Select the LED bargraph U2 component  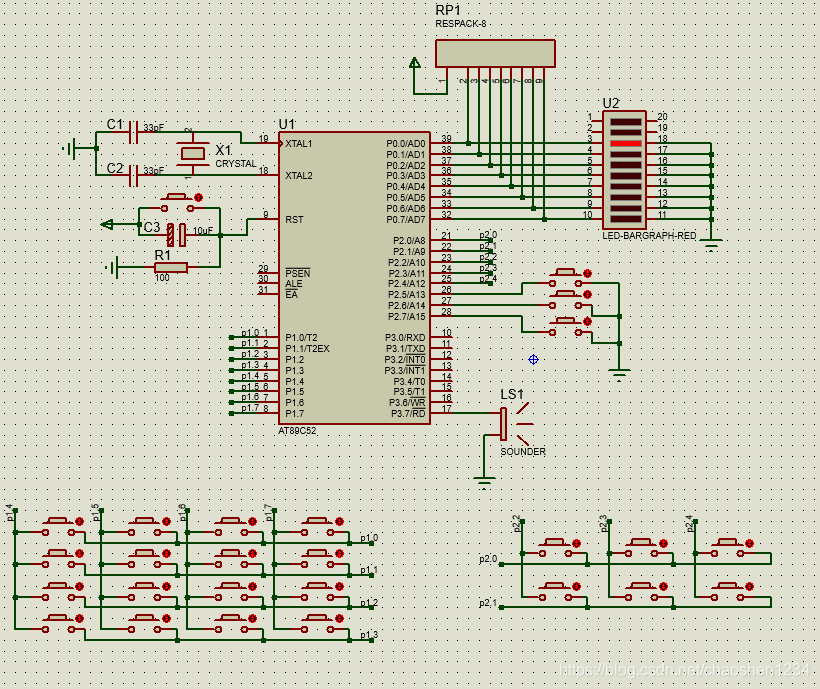click(x=625, y=169)
